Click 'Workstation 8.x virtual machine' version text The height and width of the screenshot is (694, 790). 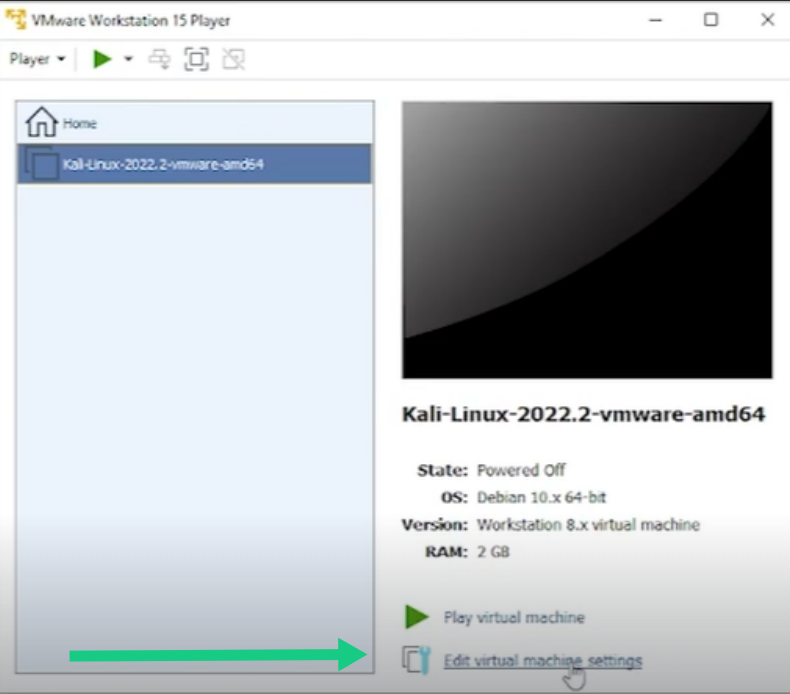(x=588, y=525)
